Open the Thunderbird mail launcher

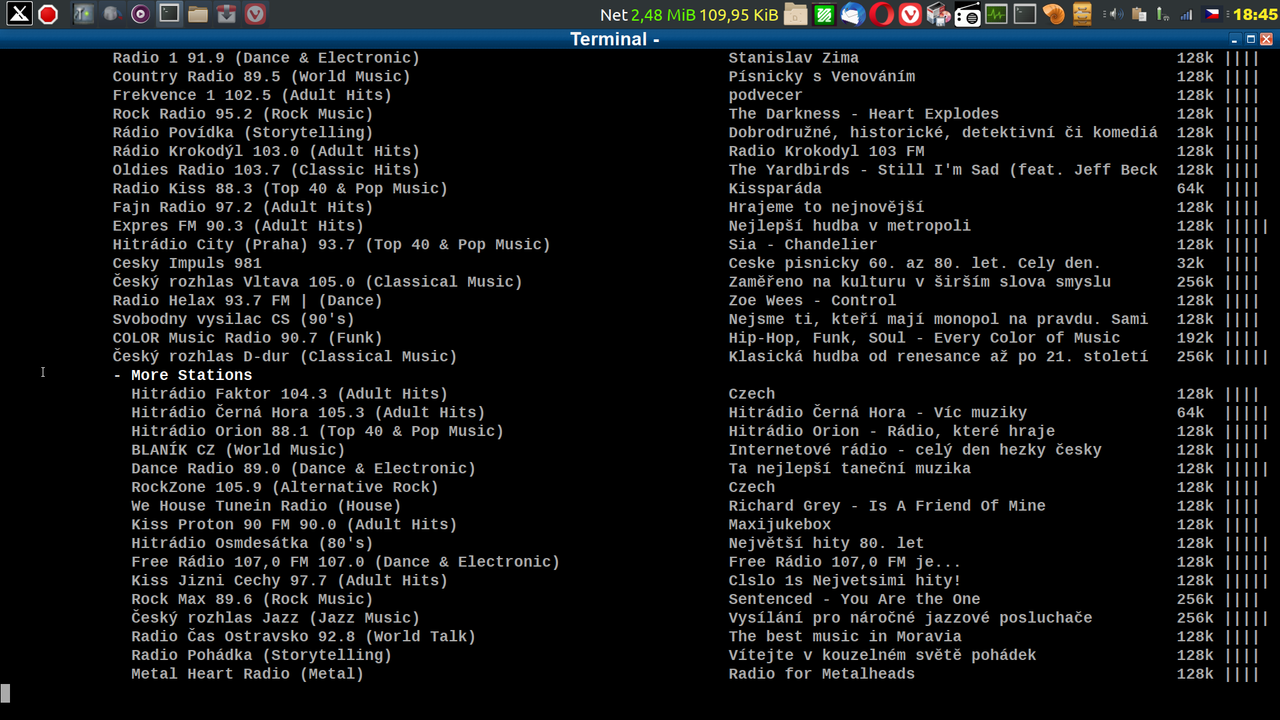(852, 14)
